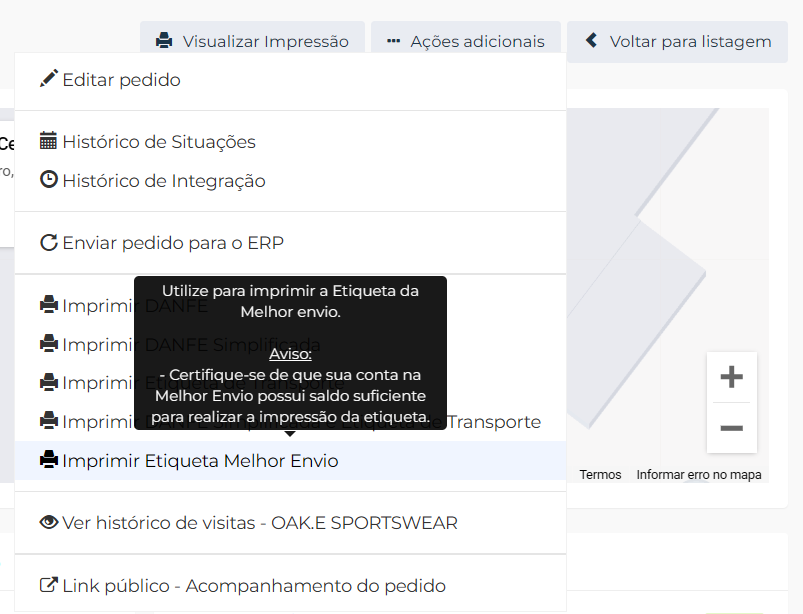Click printer icon of Imprimir Etiqueta Melhor Envio
This screenshot has width=803, height=614.
click(x=49, y=459)
